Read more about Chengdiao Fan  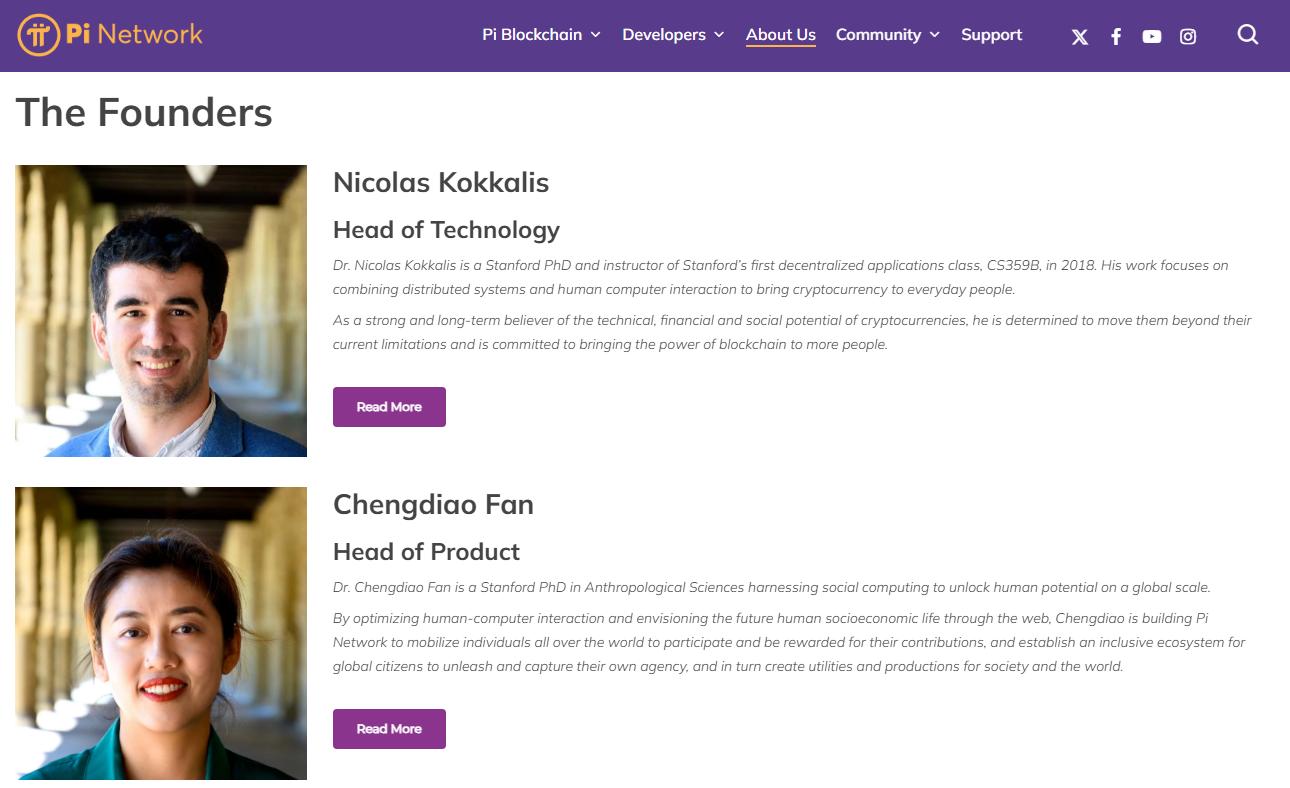click(389, 729)
